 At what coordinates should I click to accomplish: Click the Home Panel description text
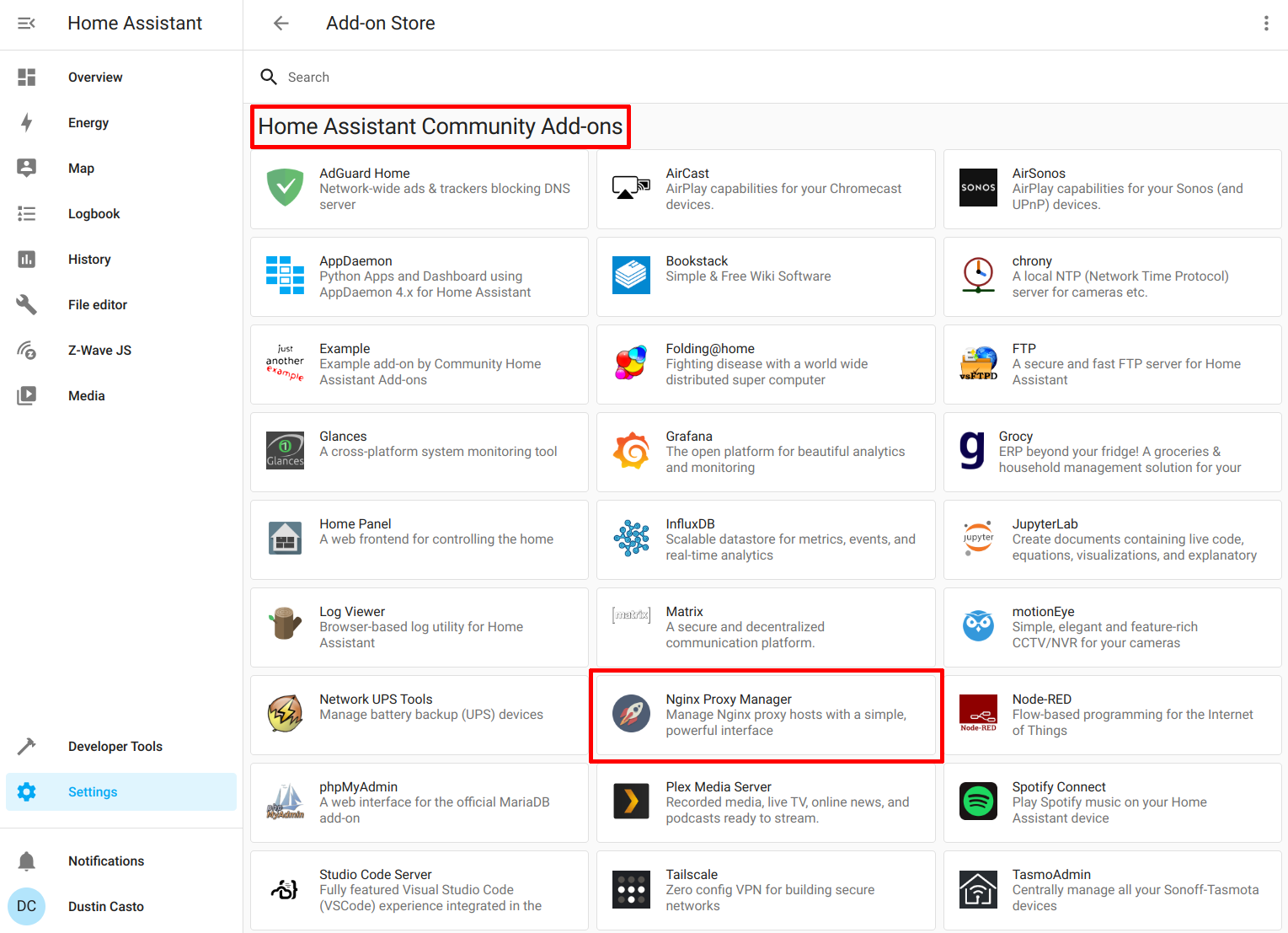(x=436, y=539)
